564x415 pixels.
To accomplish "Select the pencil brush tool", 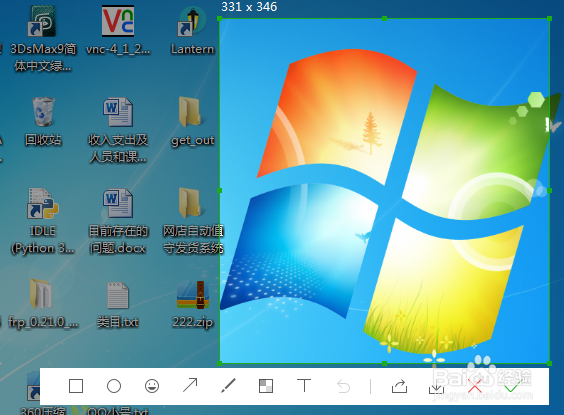I will 228,386.
